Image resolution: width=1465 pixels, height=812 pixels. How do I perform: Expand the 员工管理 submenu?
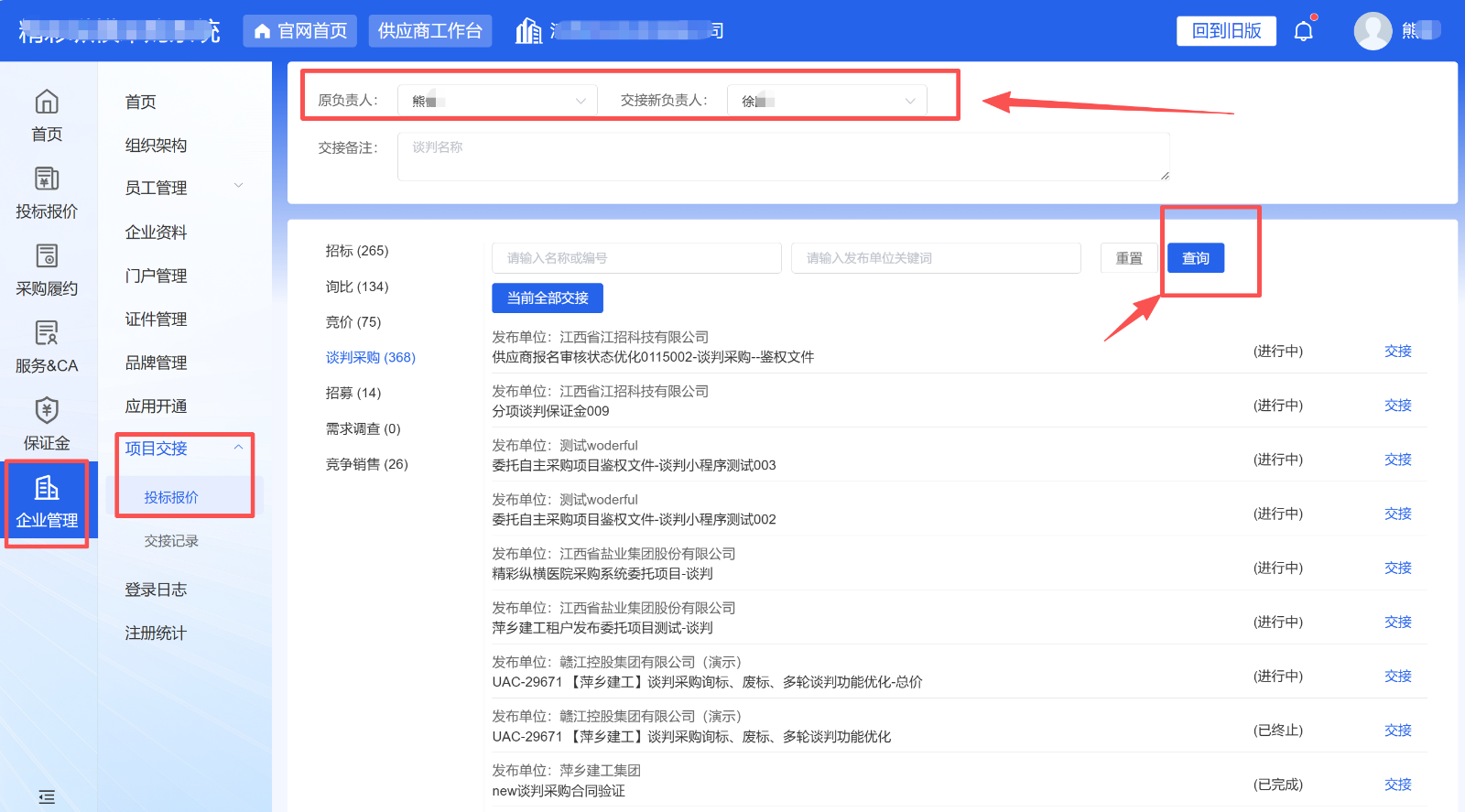point(183,188)
